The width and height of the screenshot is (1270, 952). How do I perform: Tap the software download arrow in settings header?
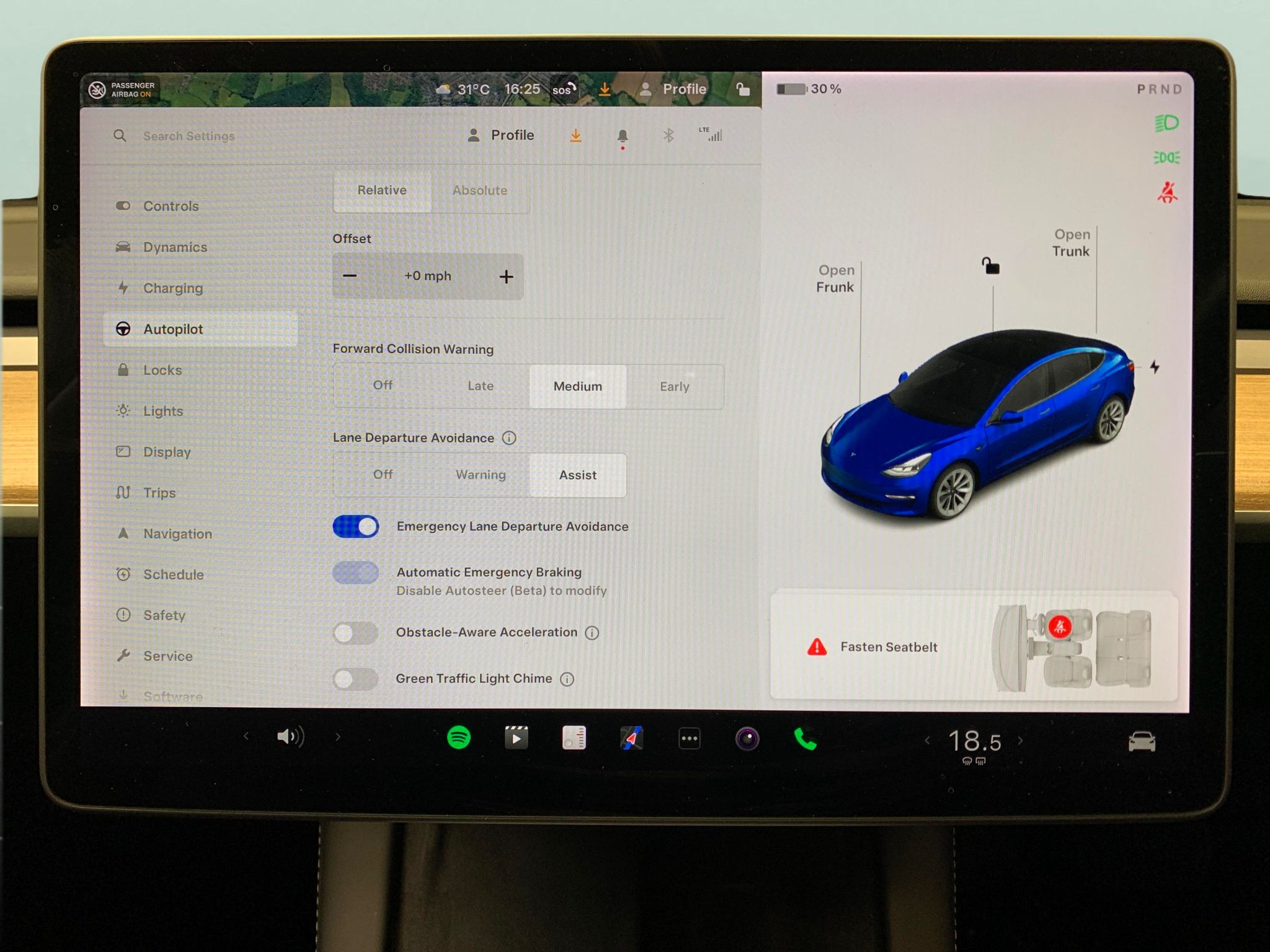(x=575, y=135)
